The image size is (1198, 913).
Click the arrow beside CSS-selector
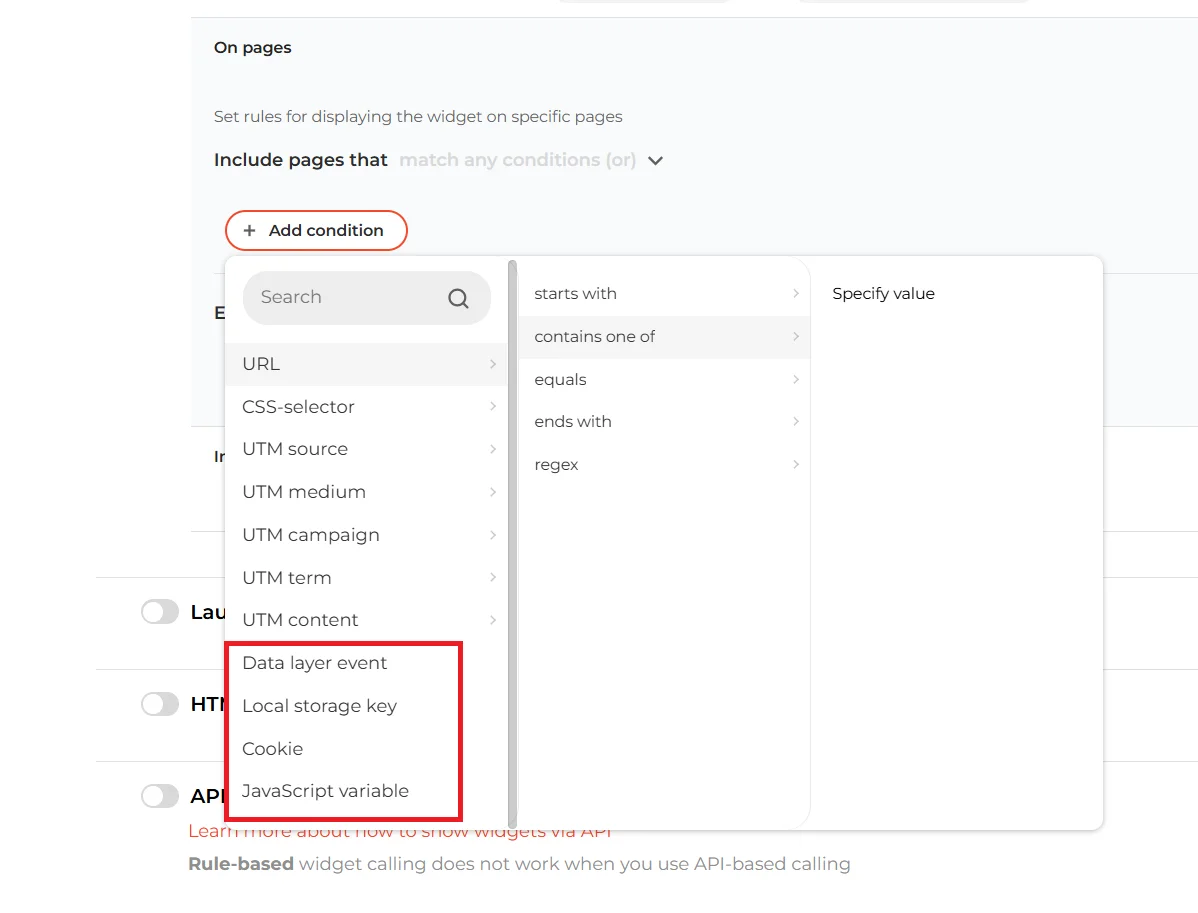pyautogui.click(x=492, y=406)
